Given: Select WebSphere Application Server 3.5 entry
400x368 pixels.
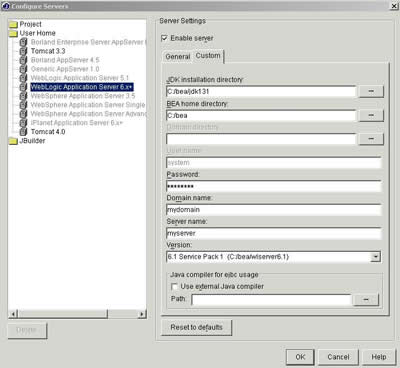Looking at the screenshot, I should 83,96.
